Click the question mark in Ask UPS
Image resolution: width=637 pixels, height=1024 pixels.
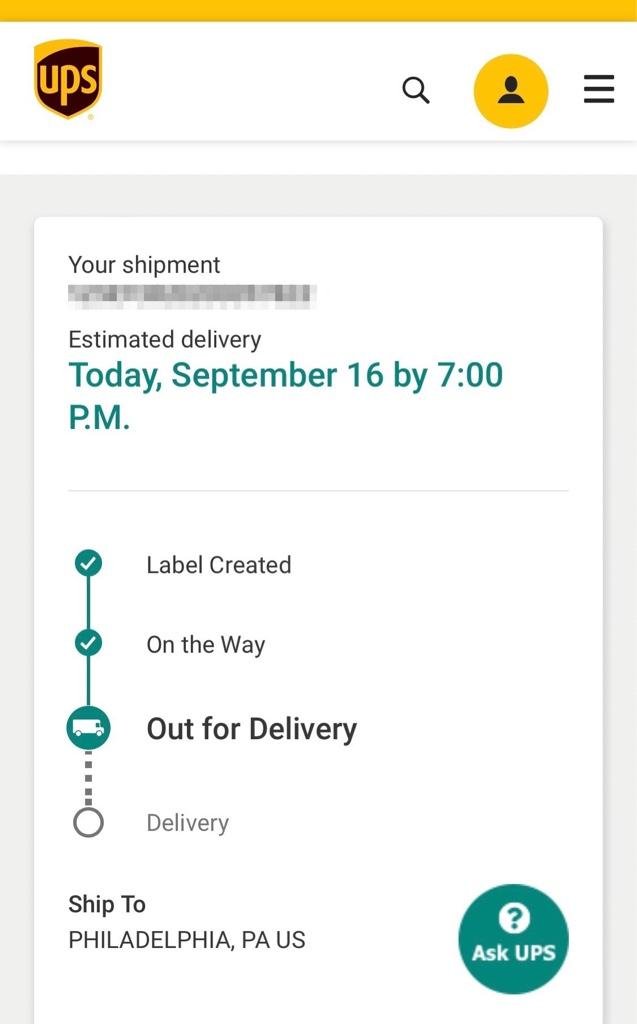pyautogui.click(x=514, y=918)
